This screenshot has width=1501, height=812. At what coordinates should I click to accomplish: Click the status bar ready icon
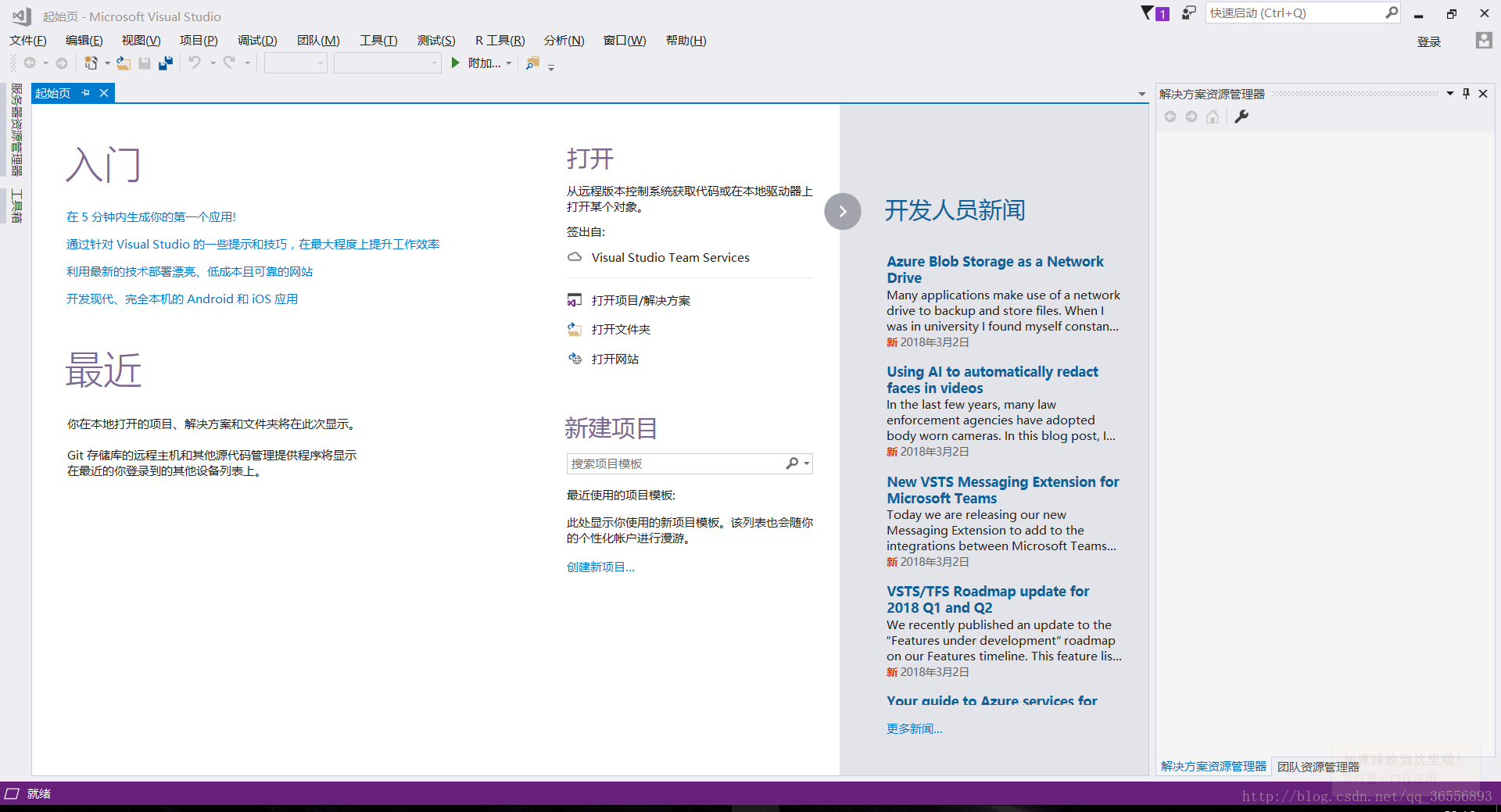click(11, 793)
